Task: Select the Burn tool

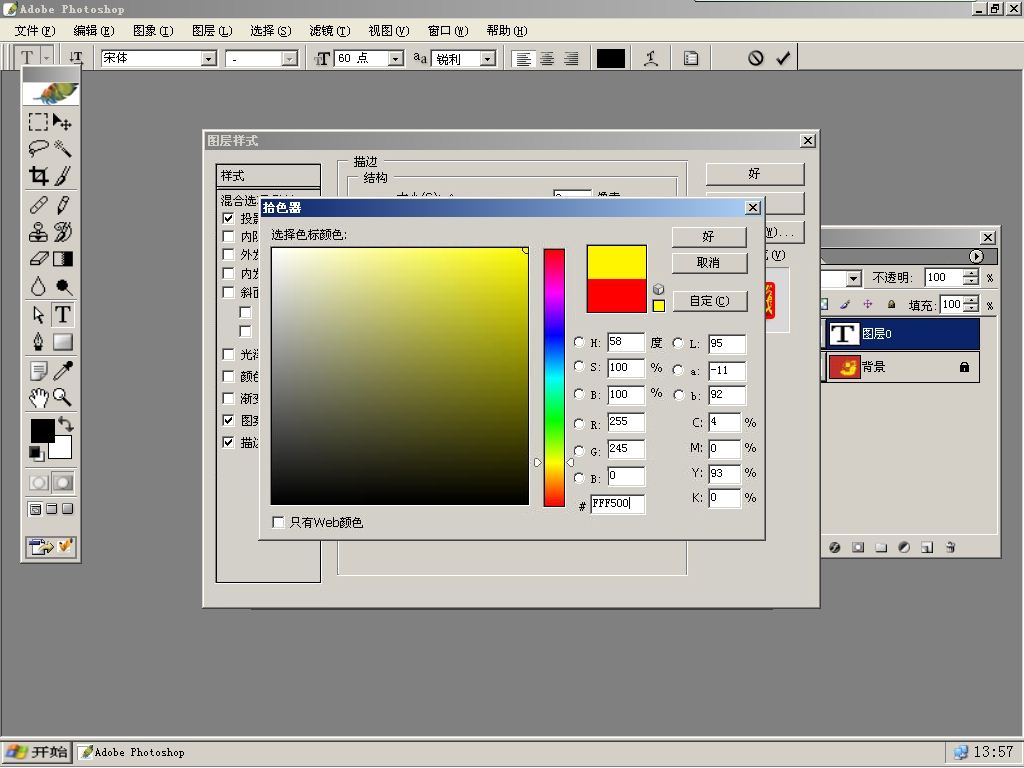Action: click(63, 286)
